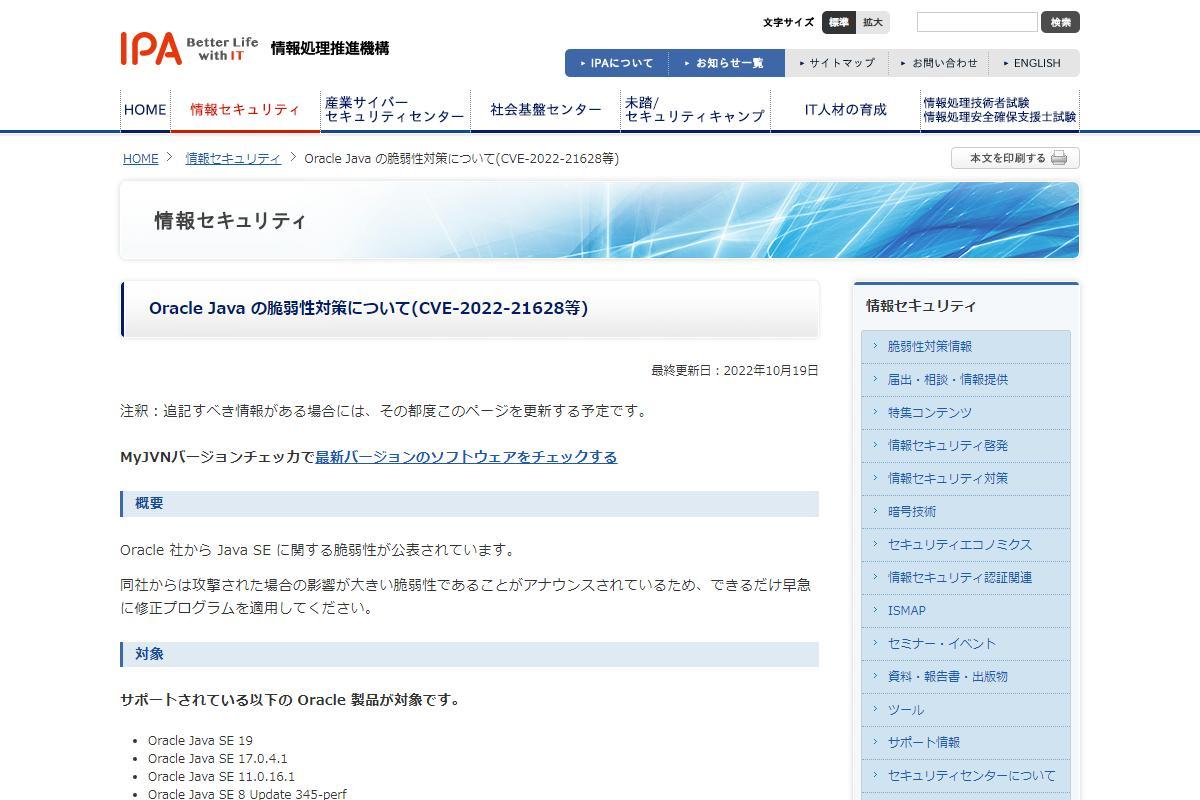
Task: Open IPAについて page
Action: coord(617,63)
